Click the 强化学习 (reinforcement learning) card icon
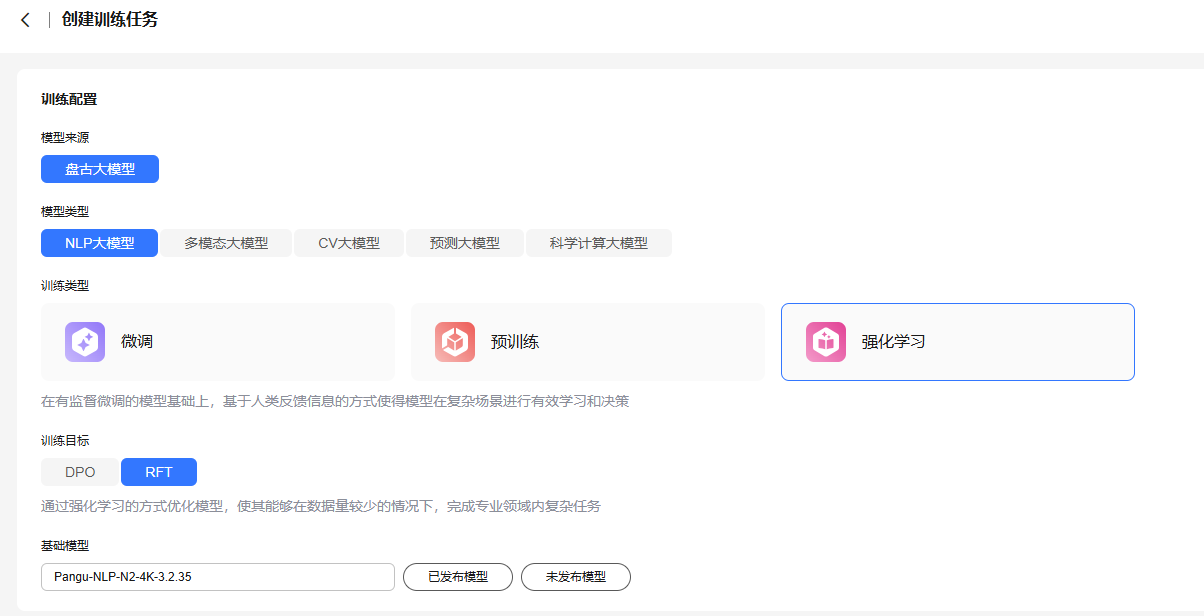This screenshot has width=1204, height=616. pyautogui.click(x=825, y=341)
